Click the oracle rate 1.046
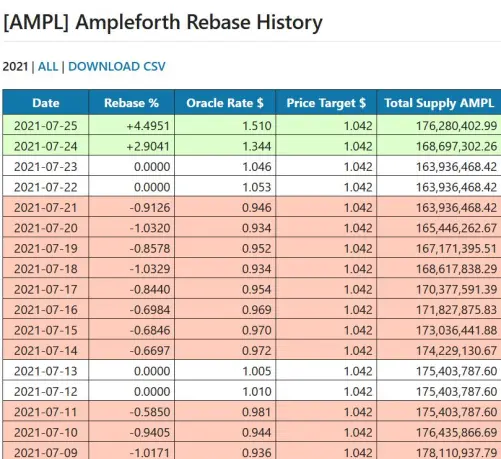 (257, 167)
